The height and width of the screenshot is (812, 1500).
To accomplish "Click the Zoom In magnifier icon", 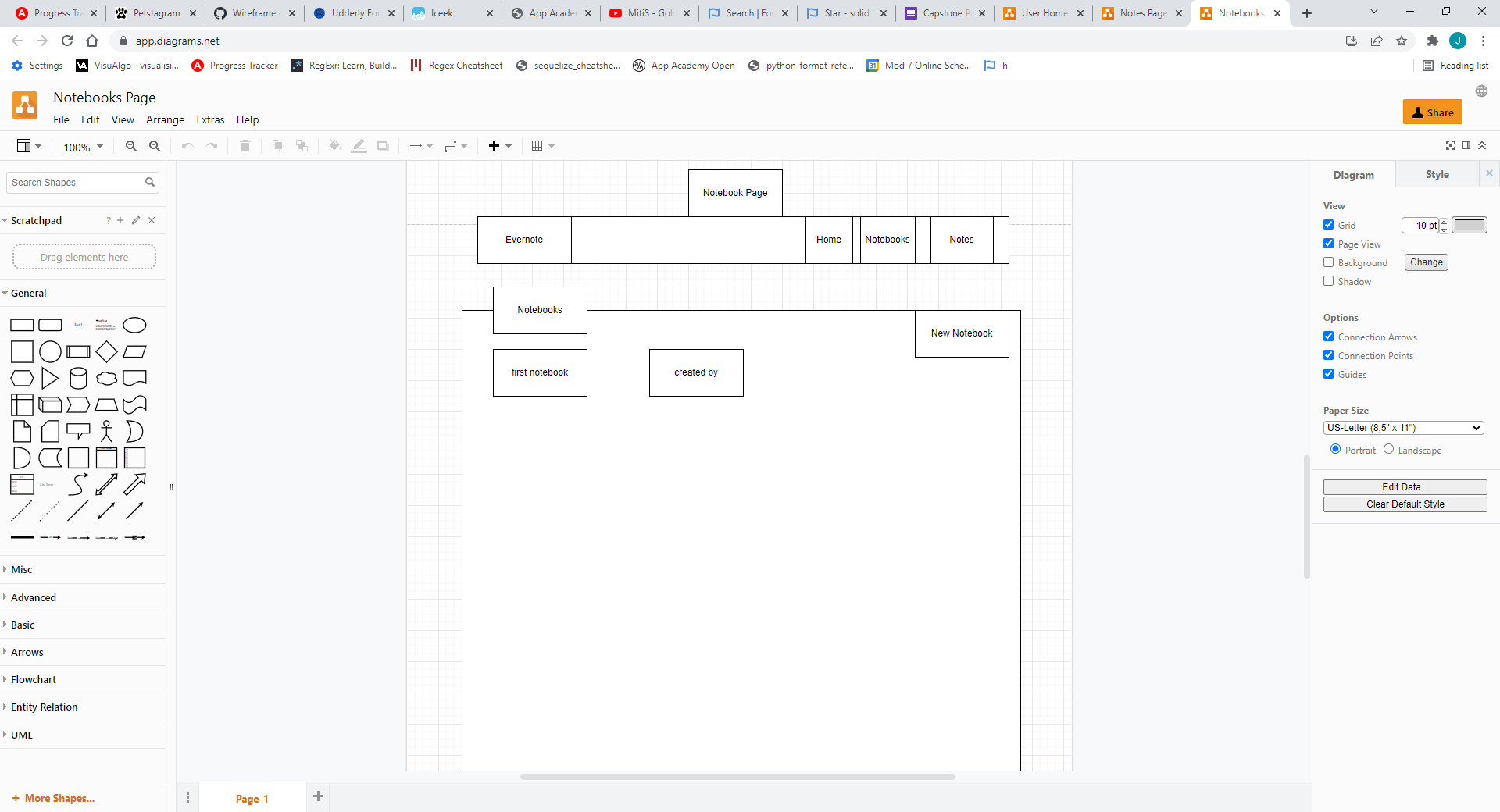I will pos(131,146).
